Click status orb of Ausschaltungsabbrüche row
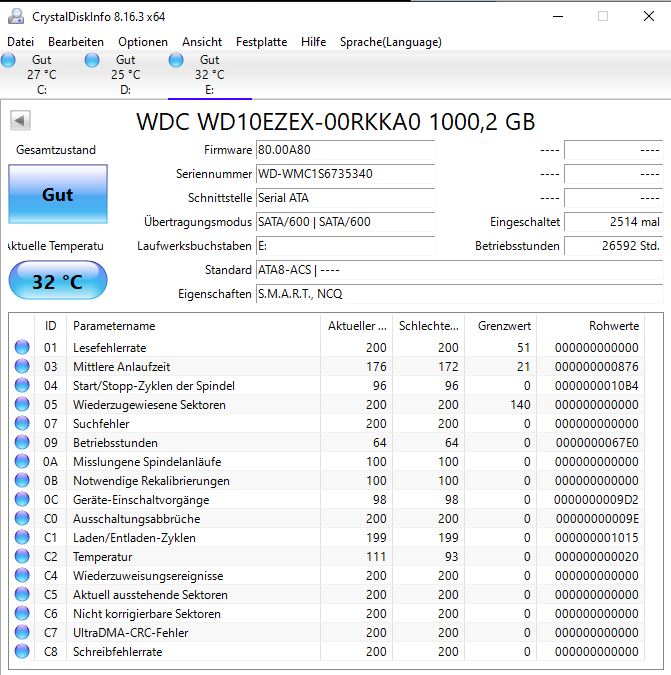The image size is (671, 675). (22, 518)
